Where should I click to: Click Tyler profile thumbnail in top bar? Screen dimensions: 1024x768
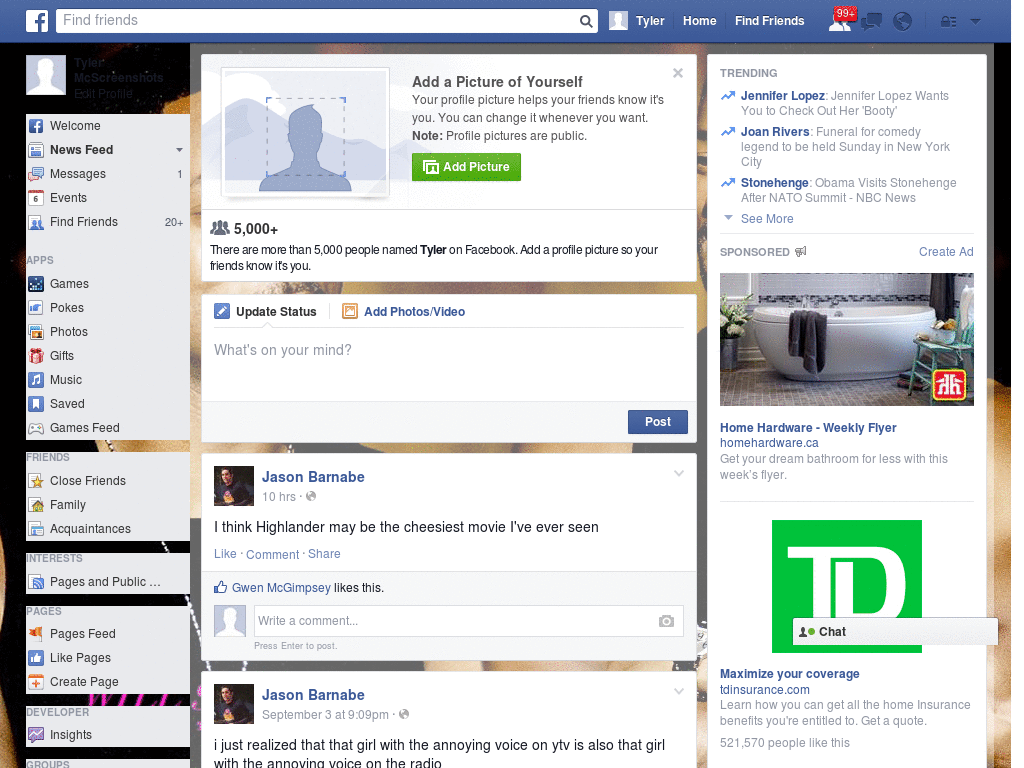coord(618,21)
